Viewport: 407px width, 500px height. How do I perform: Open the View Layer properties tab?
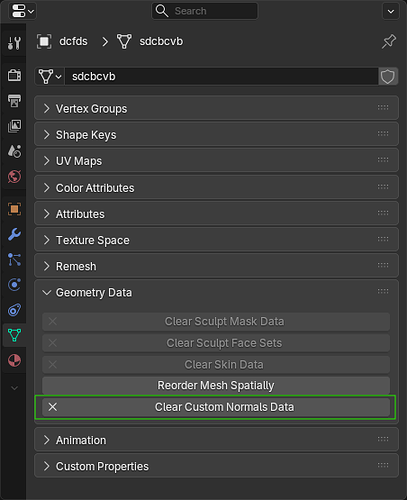[14, 126]
